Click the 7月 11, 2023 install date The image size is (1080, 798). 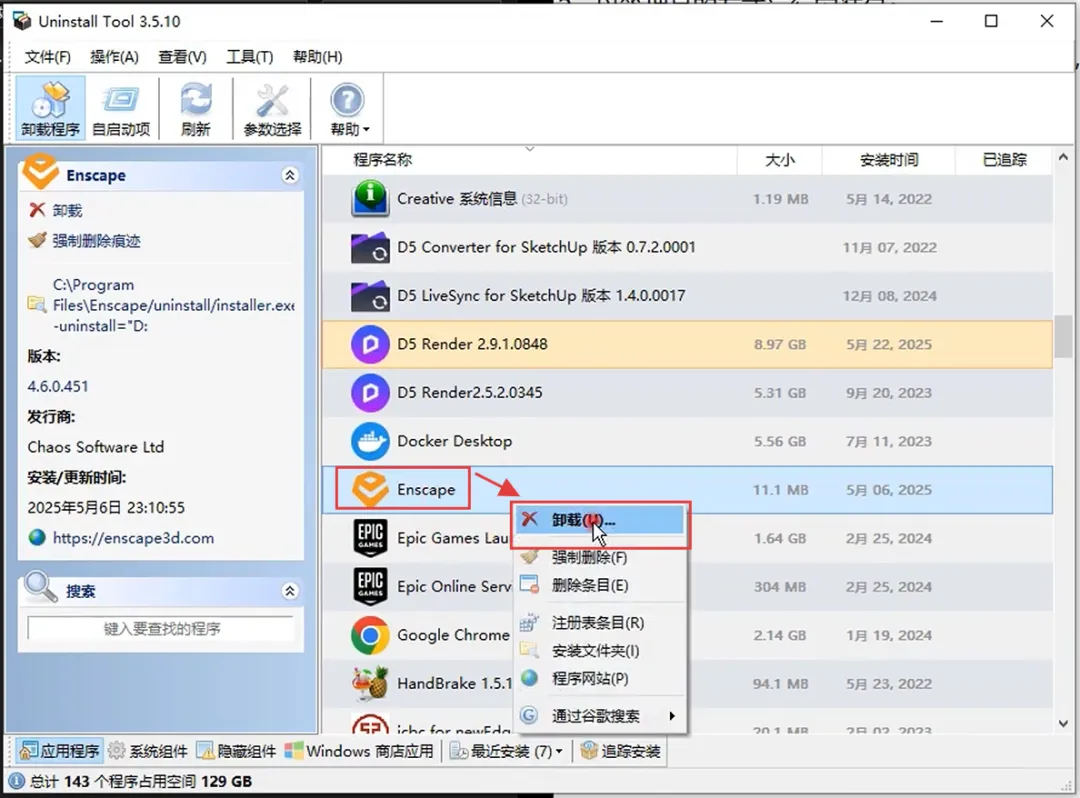pos(889,441)
